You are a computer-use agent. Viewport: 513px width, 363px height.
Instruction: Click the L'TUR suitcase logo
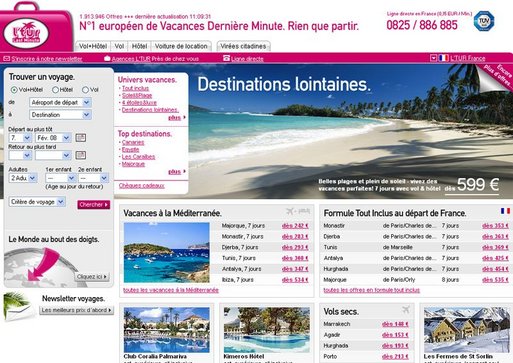coord(36,28)
